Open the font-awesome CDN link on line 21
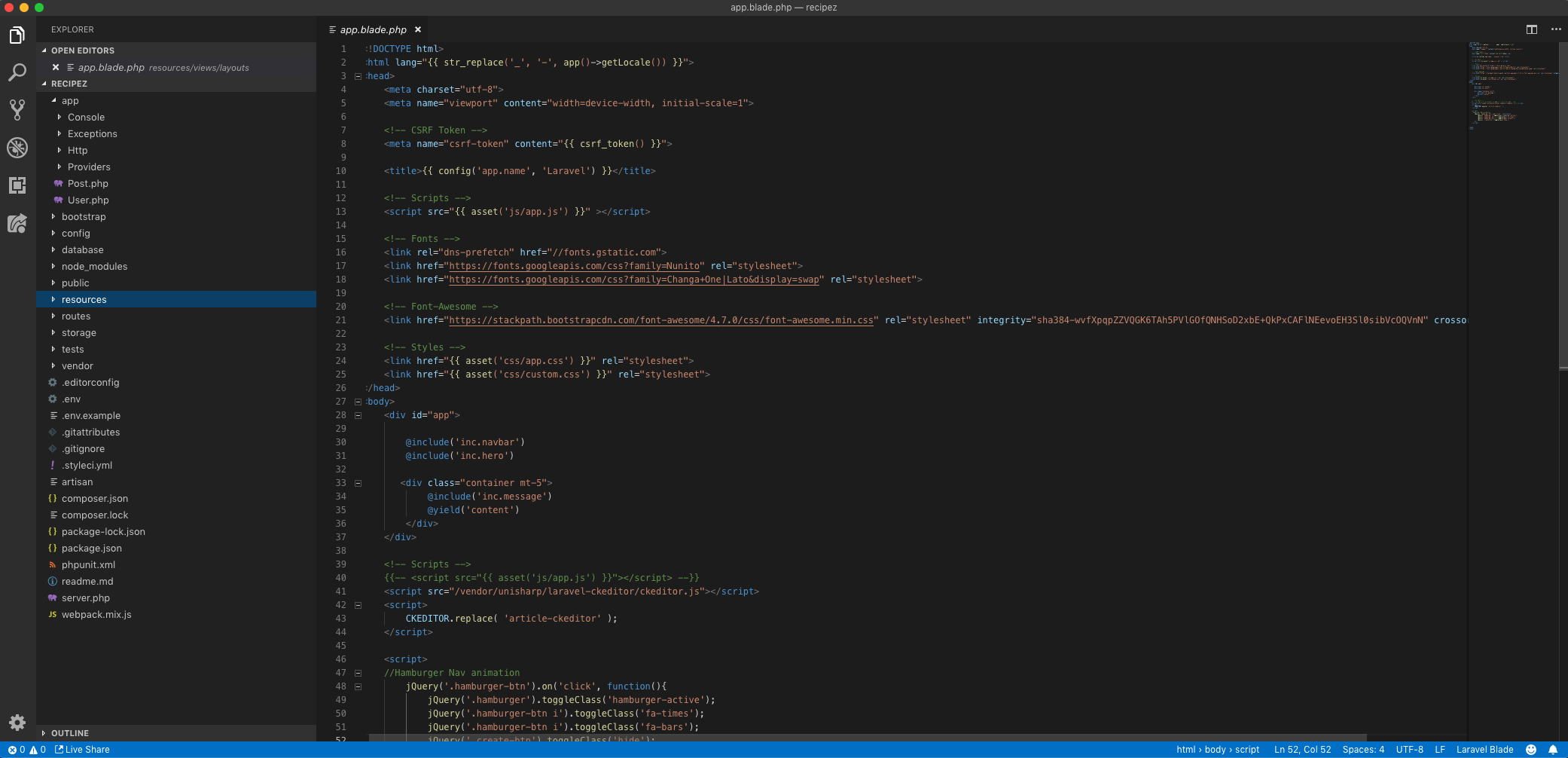 click(661, 320)
